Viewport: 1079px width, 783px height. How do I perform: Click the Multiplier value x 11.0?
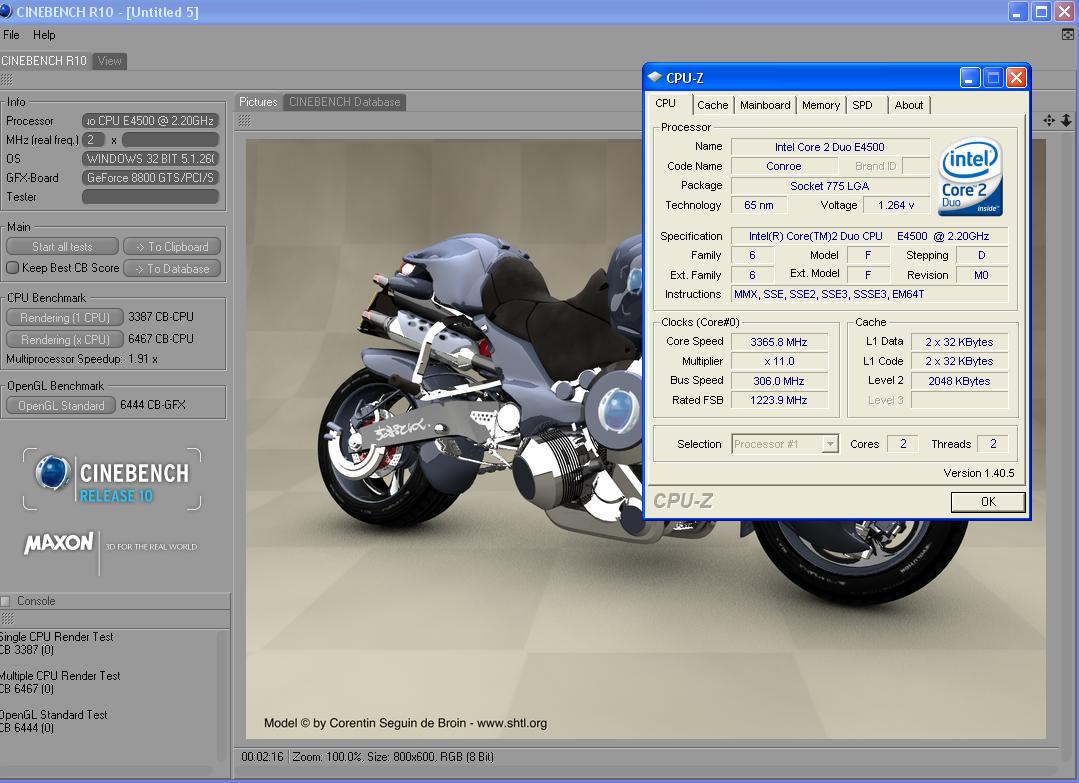point(779,361)
